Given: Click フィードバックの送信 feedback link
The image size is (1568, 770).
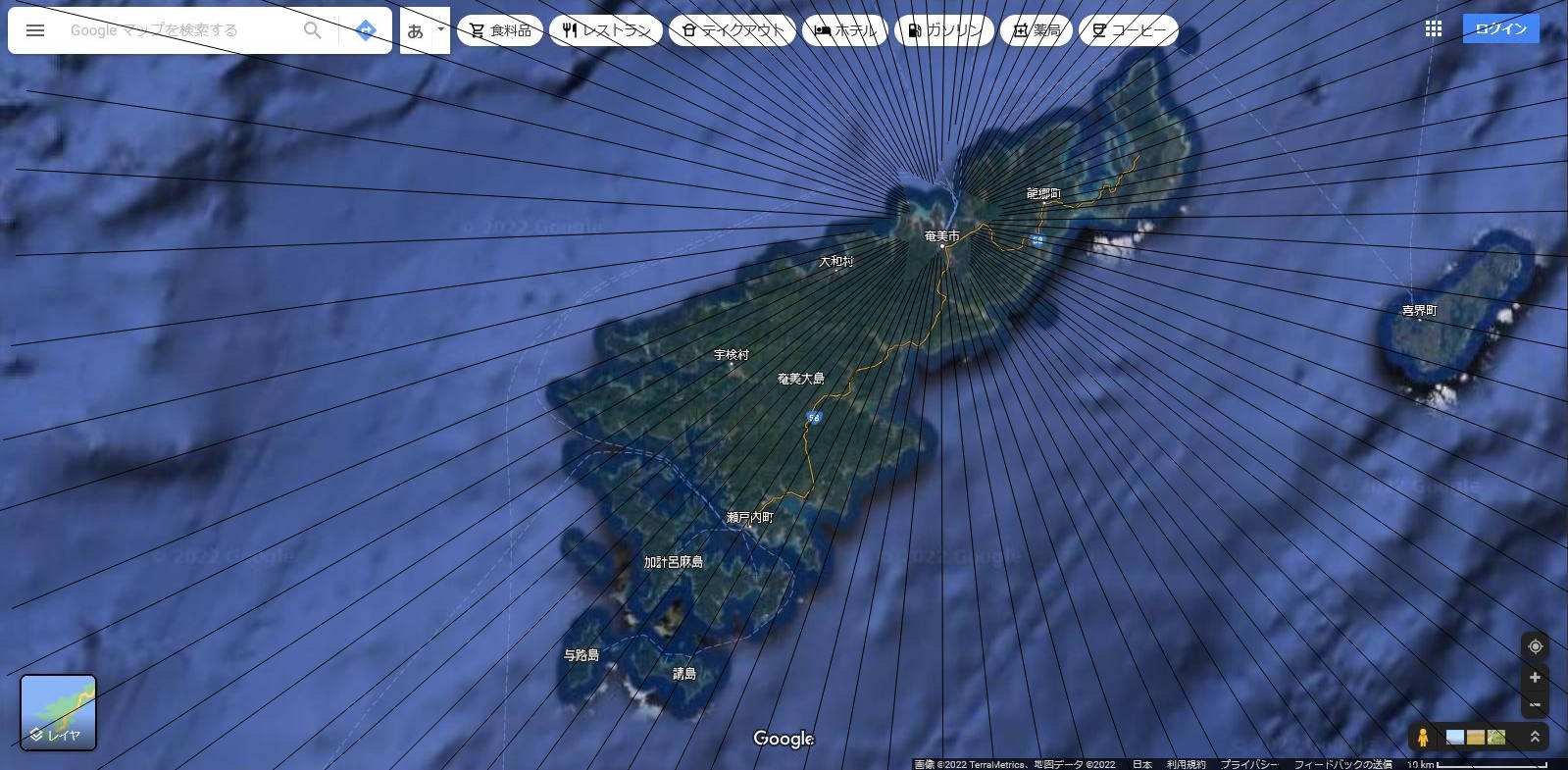Looking at the screenshot, I should pyautogui.click(x=1342, y=764).
